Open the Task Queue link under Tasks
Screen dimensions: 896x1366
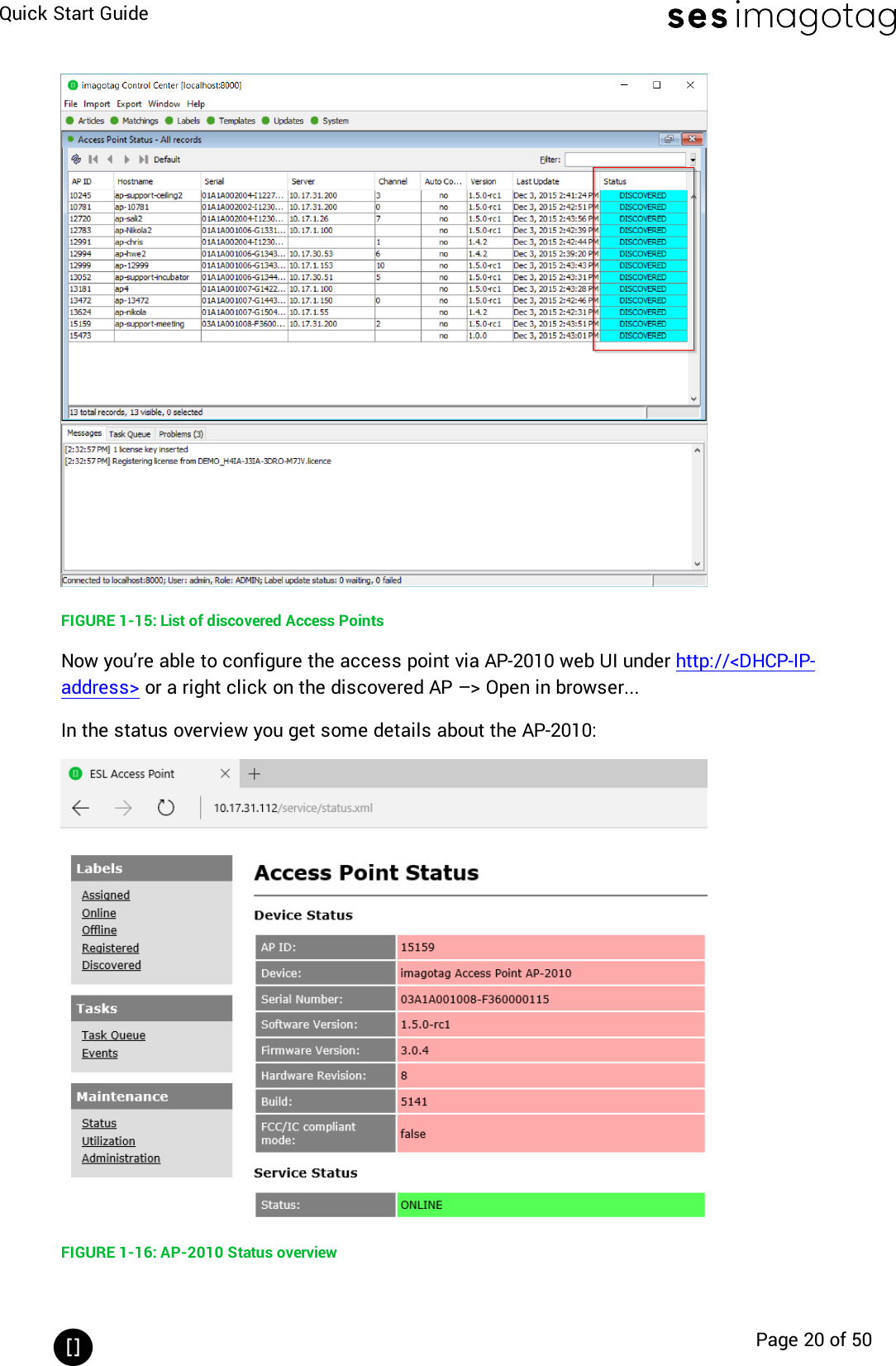click(113, 1035)
